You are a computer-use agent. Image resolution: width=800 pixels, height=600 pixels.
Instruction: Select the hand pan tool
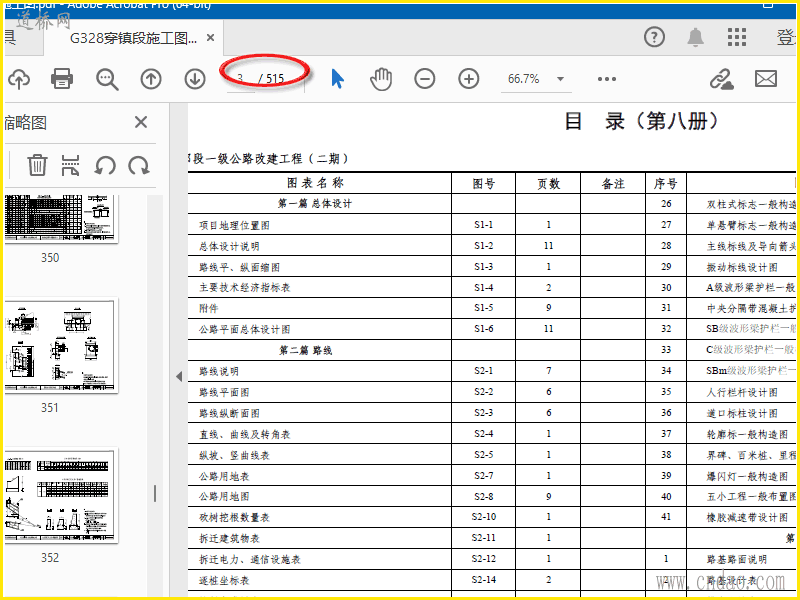pyautogui.click(x=381, y=79)
